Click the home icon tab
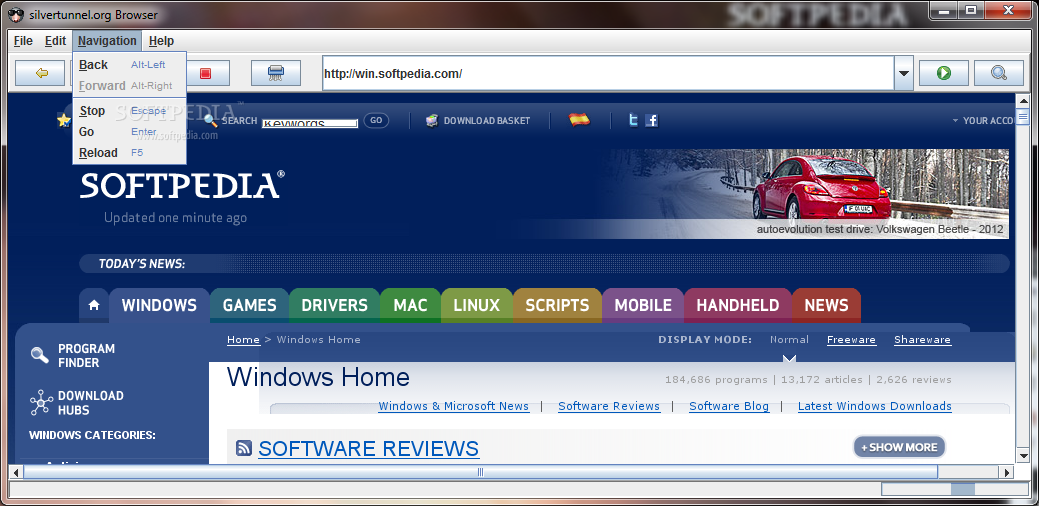This screenshot has width=1039, height=506. coord(94,305)
